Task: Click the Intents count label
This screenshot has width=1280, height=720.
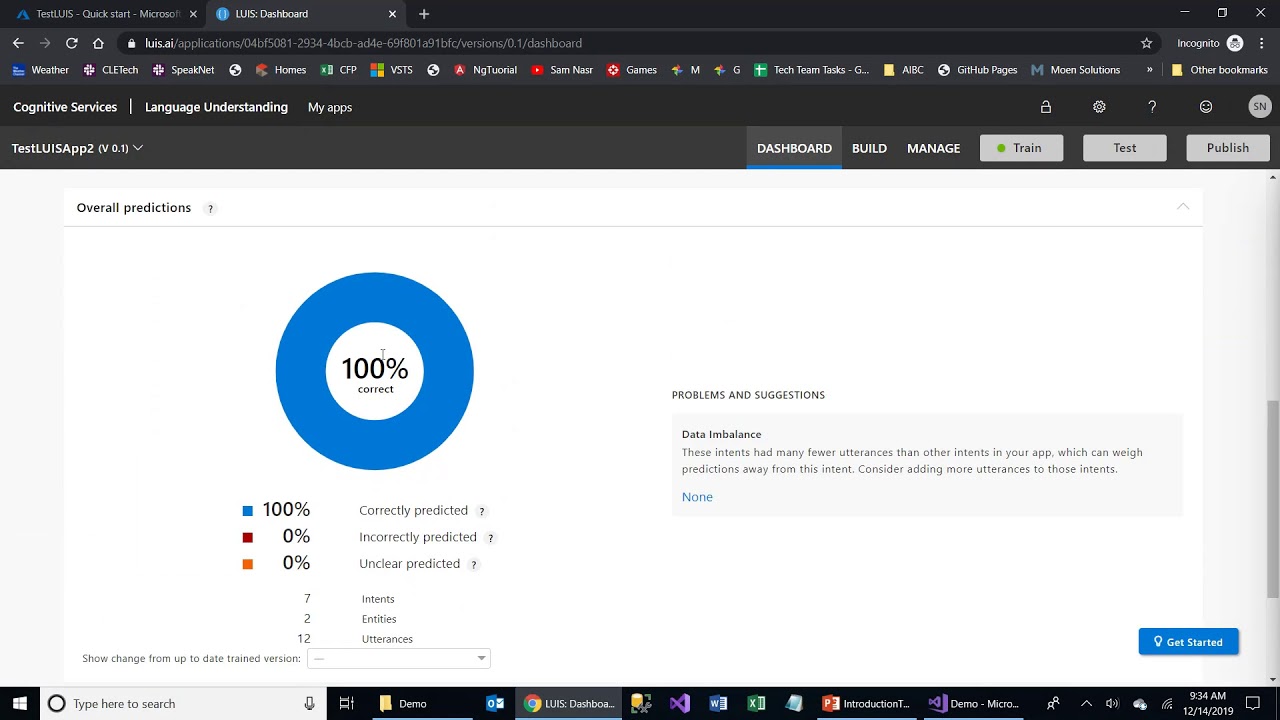Action: [378, 599]
